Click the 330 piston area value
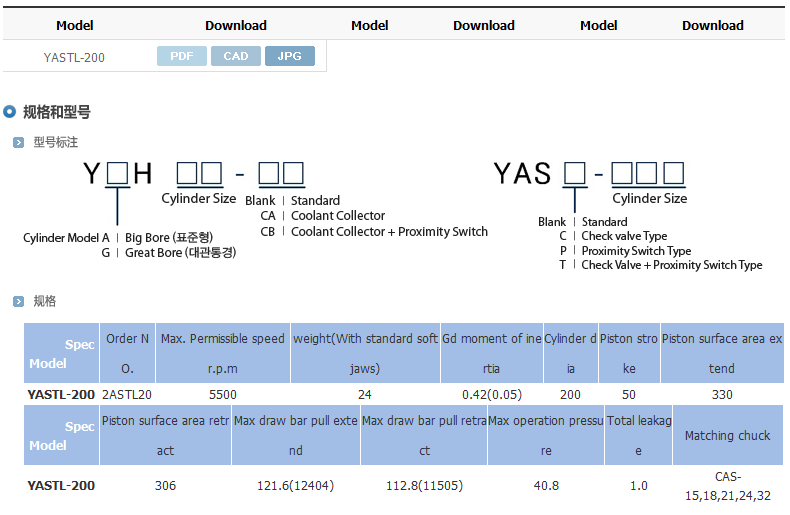Screen dimensions: 790x515 point(722,395)
